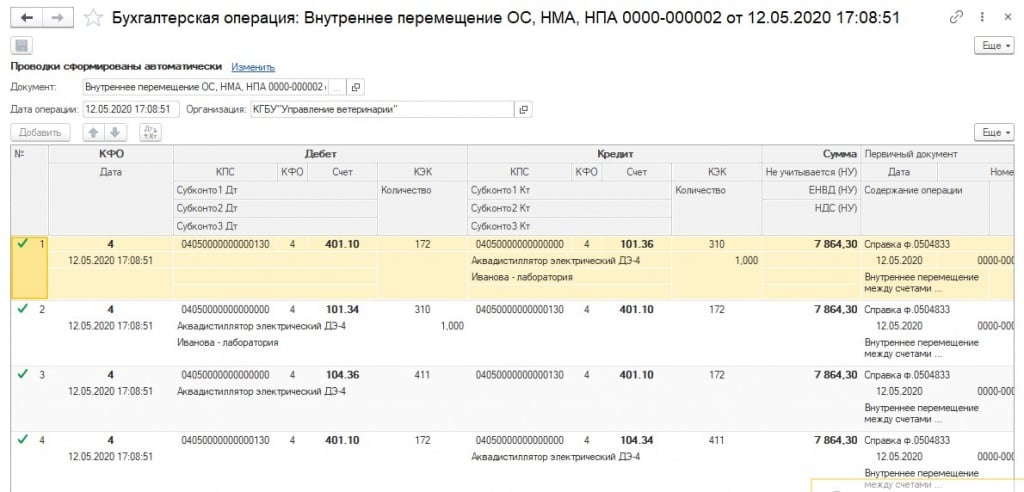
Task: Click the Кредит column header
Action: (615, 154)
